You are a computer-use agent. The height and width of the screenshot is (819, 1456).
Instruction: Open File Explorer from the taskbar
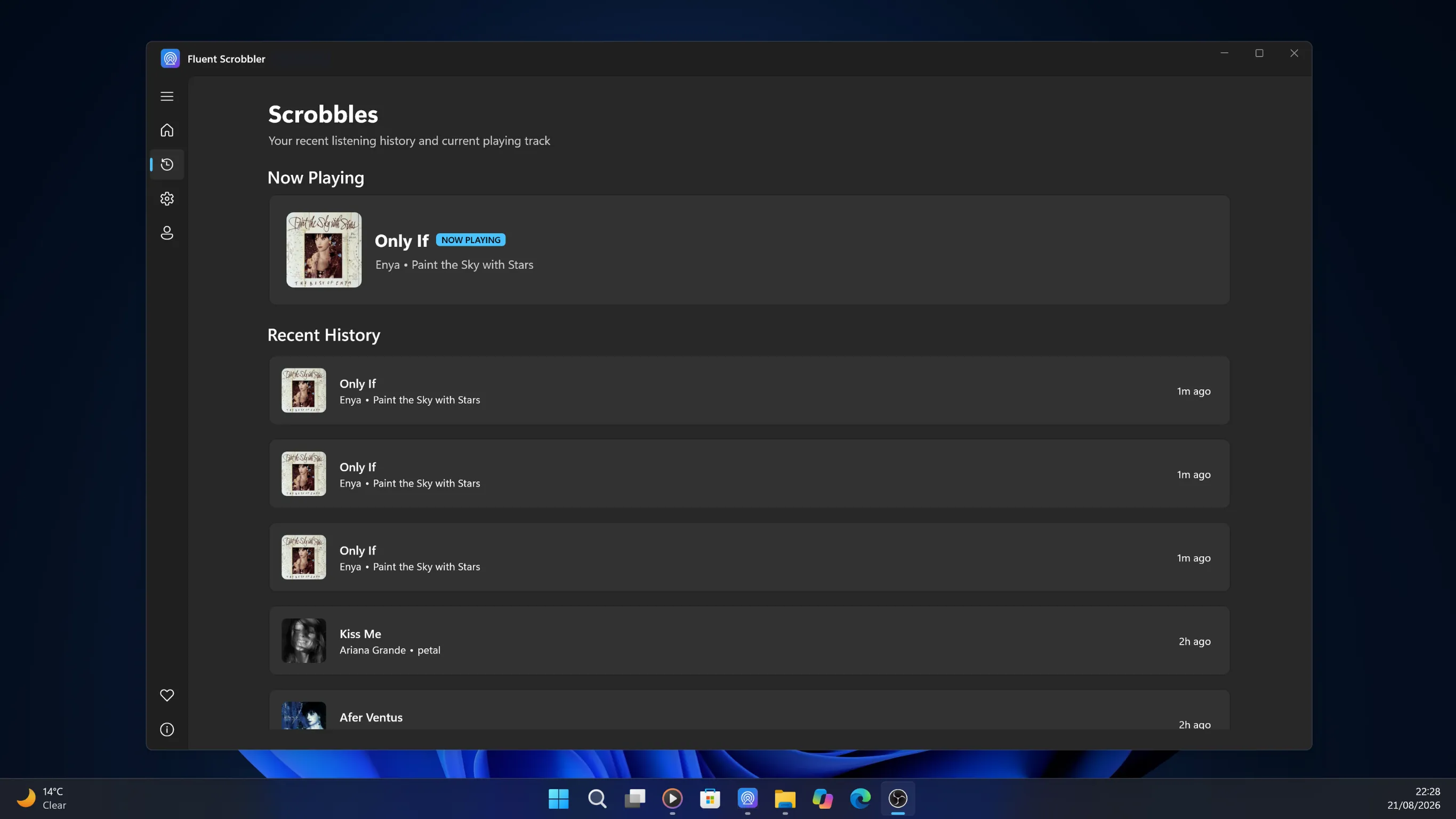coord(785,799)
